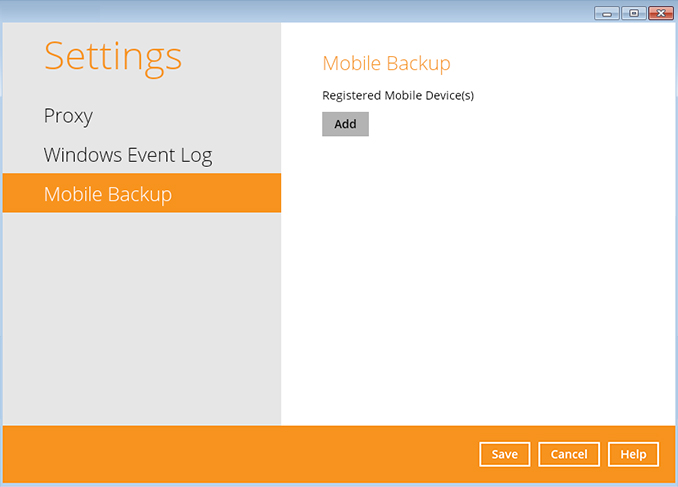Select the Mobile Backup sidebar item

(x=108, y=194)
